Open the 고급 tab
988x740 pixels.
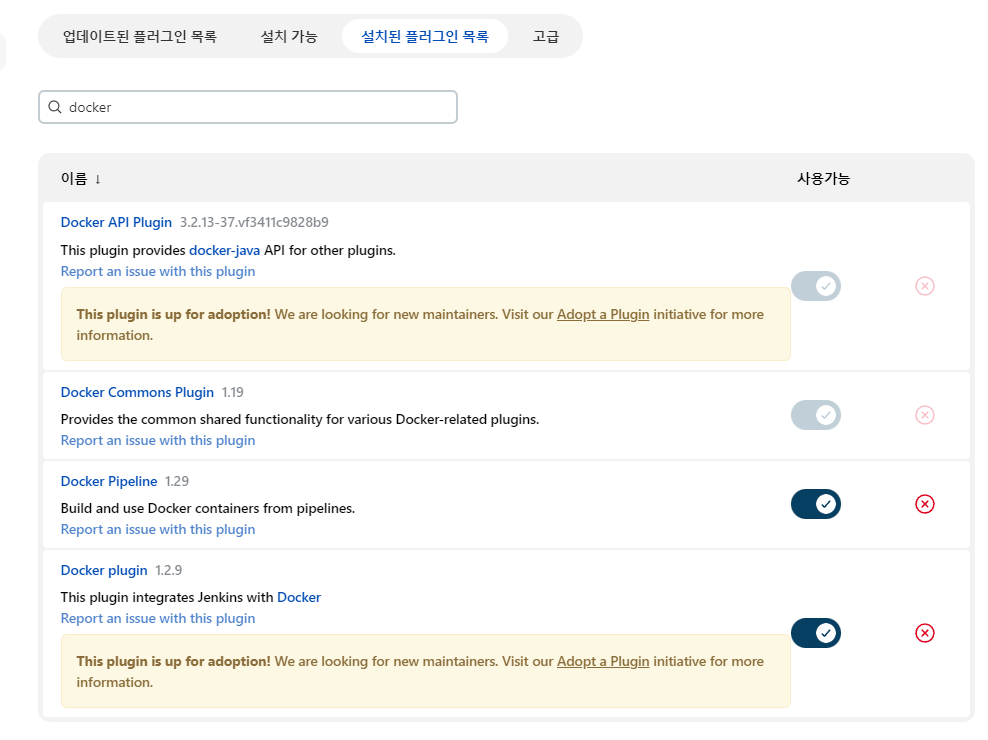pyautogui.click(x=546, y=37)
